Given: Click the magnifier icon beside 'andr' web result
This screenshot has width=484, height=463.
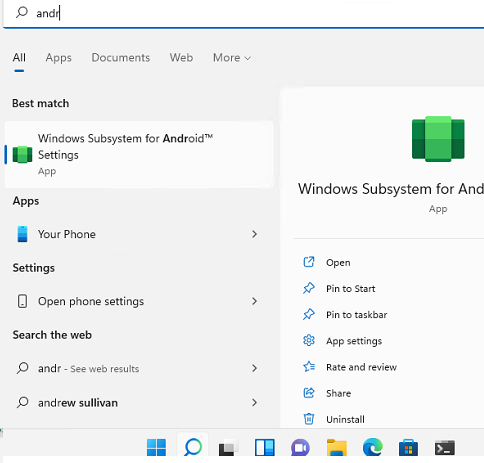Looking at the screenshot, I should point(22,368).
